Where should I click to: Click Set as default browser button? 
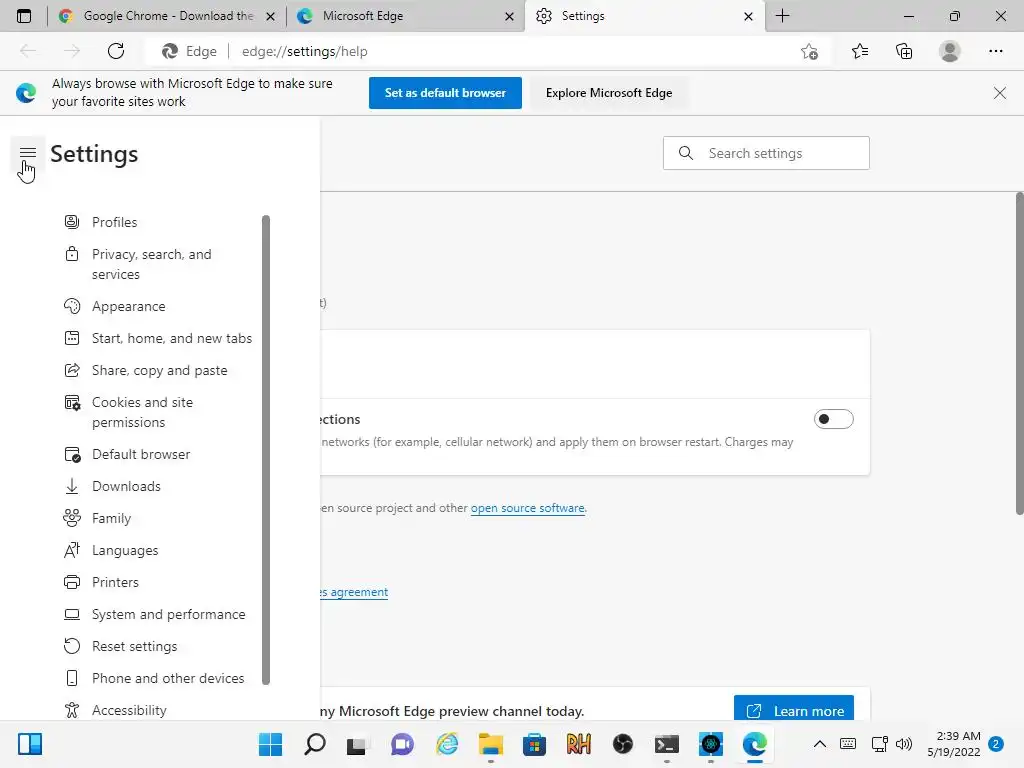click(x=445, y=93)
